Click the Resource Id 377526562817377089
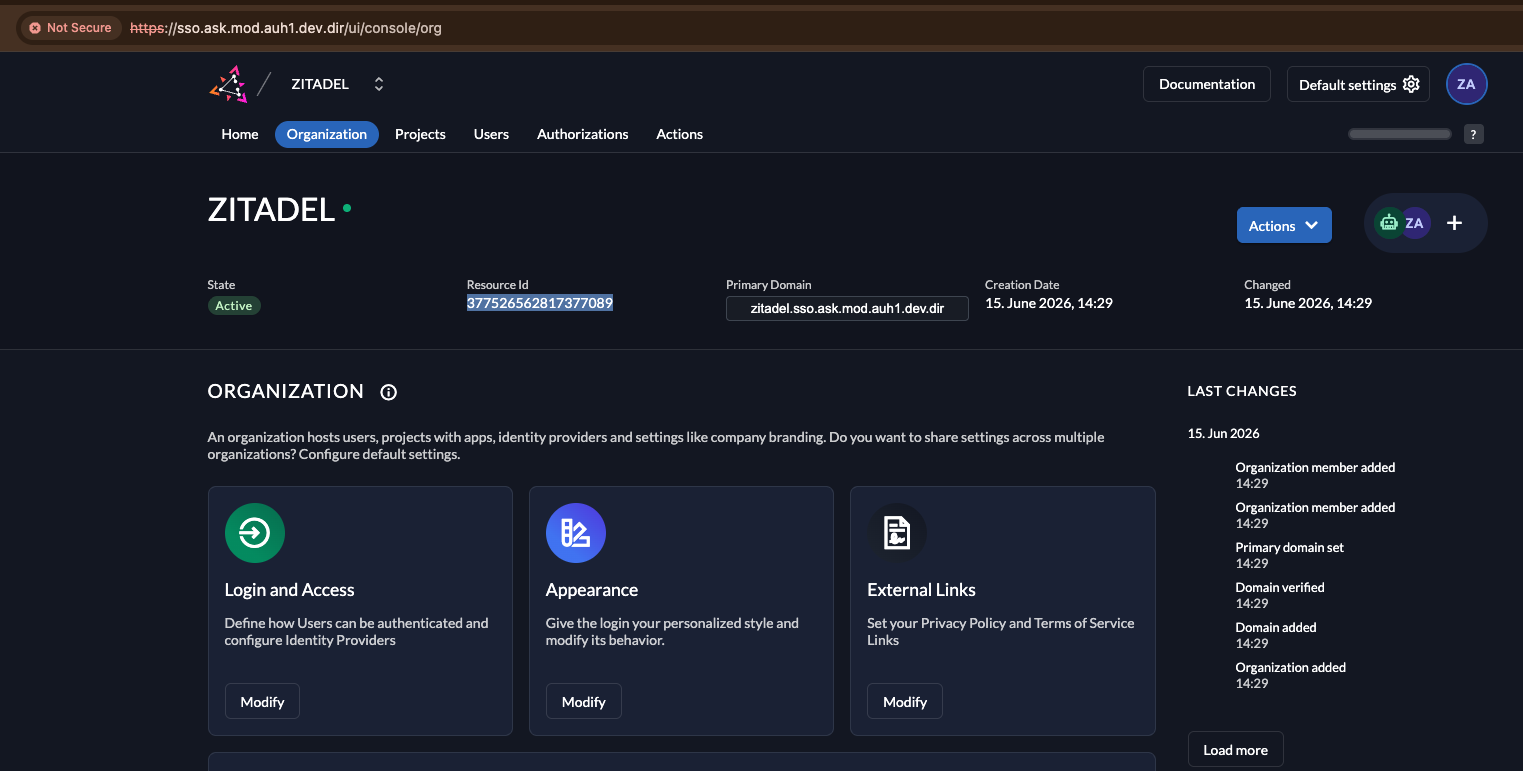This screenshot has height=771, width=1523. pyautogui.click(x=540, y=303)
